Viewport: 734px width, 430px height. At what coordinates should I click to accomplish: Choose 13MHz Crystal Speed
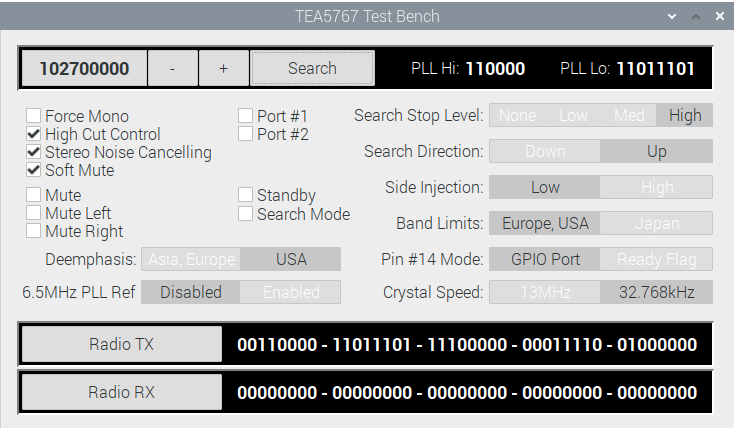[x=545, y=292]
